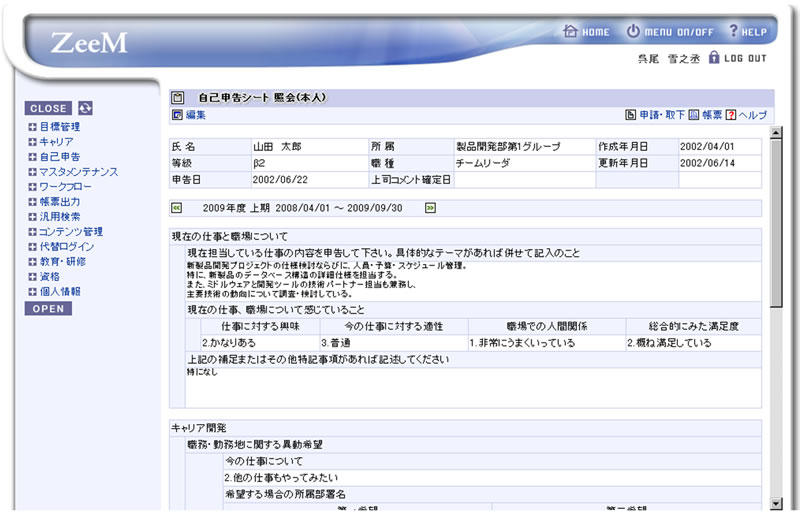Click the refresh icon next to CLOSE
Image resolution: width=800 pixels, height=513 pixels.
tap(85, 108)
